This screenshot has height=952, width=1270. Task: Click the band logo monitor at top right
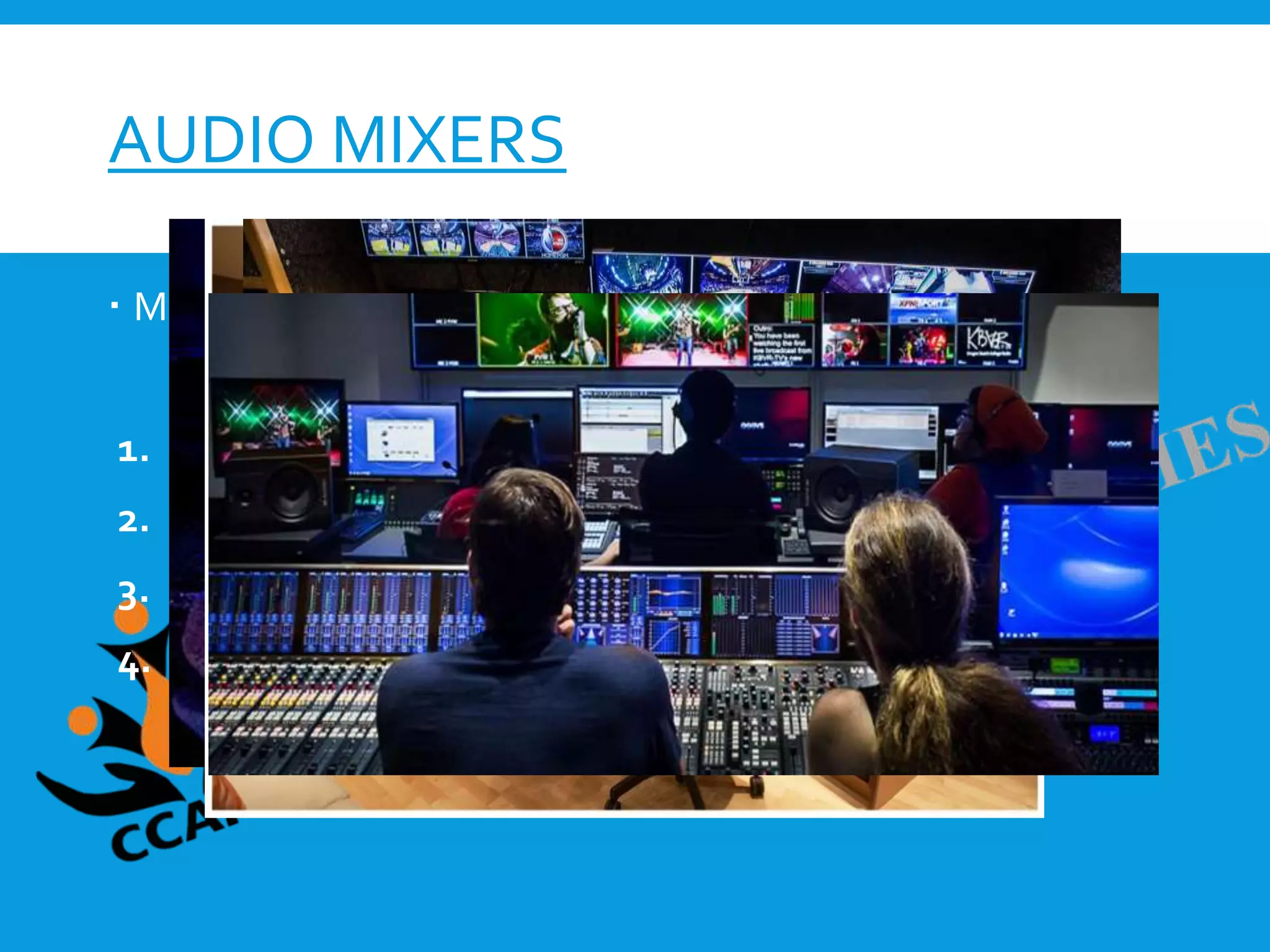(x=989, y=342)
